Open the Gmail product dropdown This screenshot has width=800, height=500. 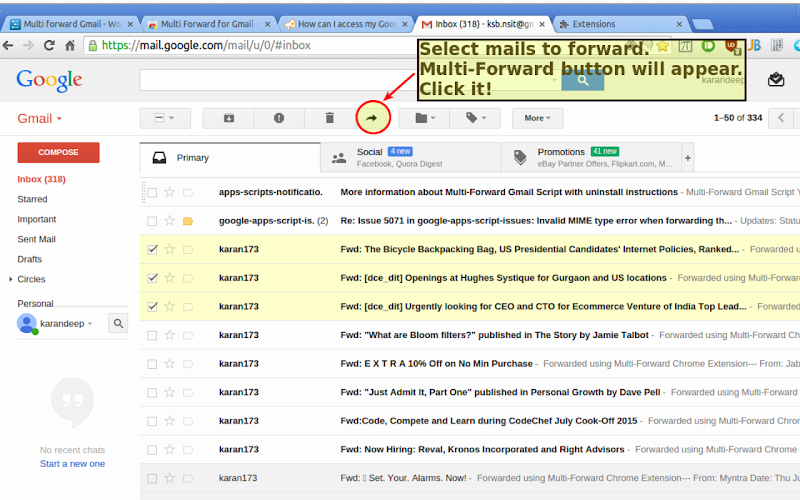(x=39, y=118)
